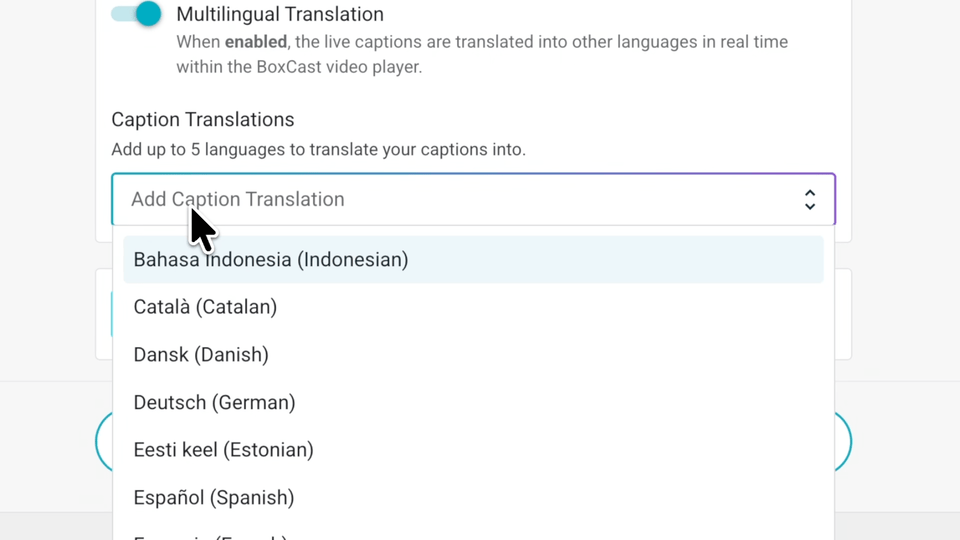The width and height of the screenshot is (960, 540).
Task: Select Español (Spanish) from the dropdown
Action: click(213, 498)
